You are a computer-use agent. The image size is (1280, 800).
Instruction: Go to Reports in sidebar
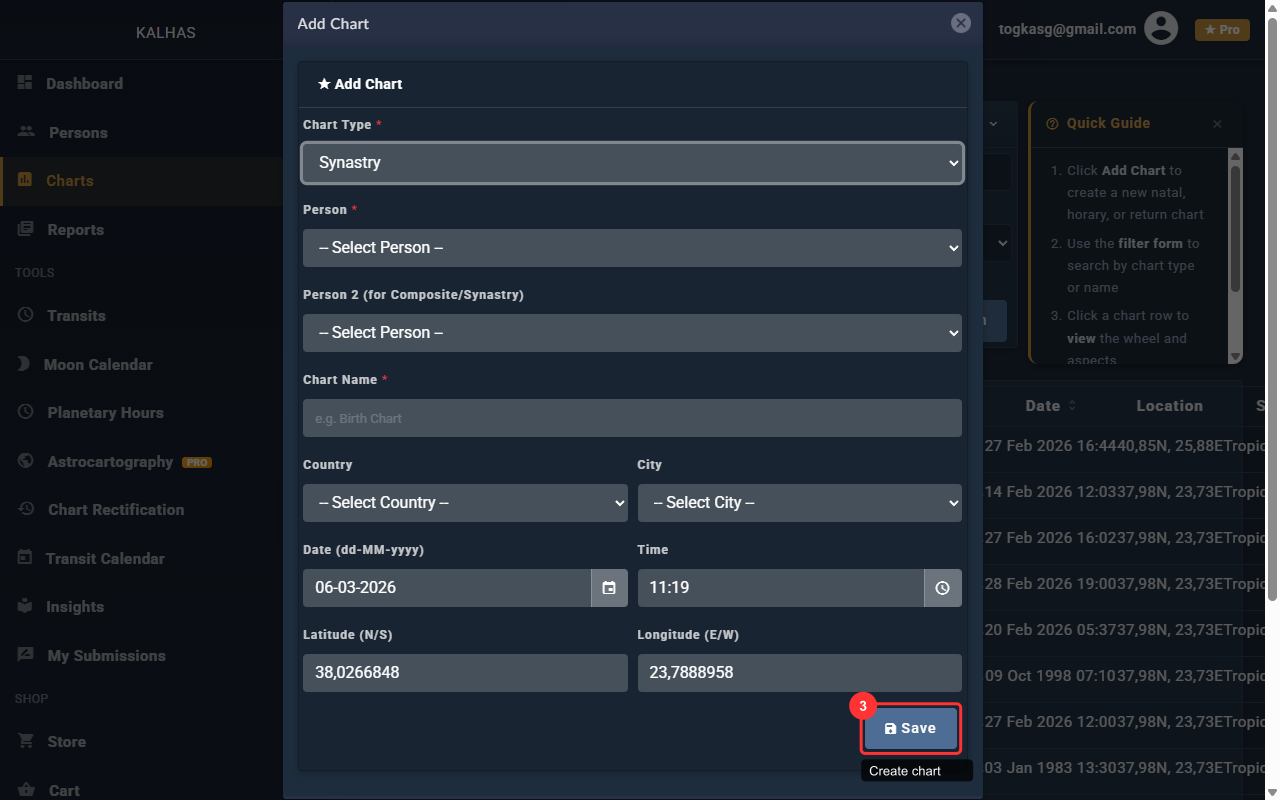75,230
